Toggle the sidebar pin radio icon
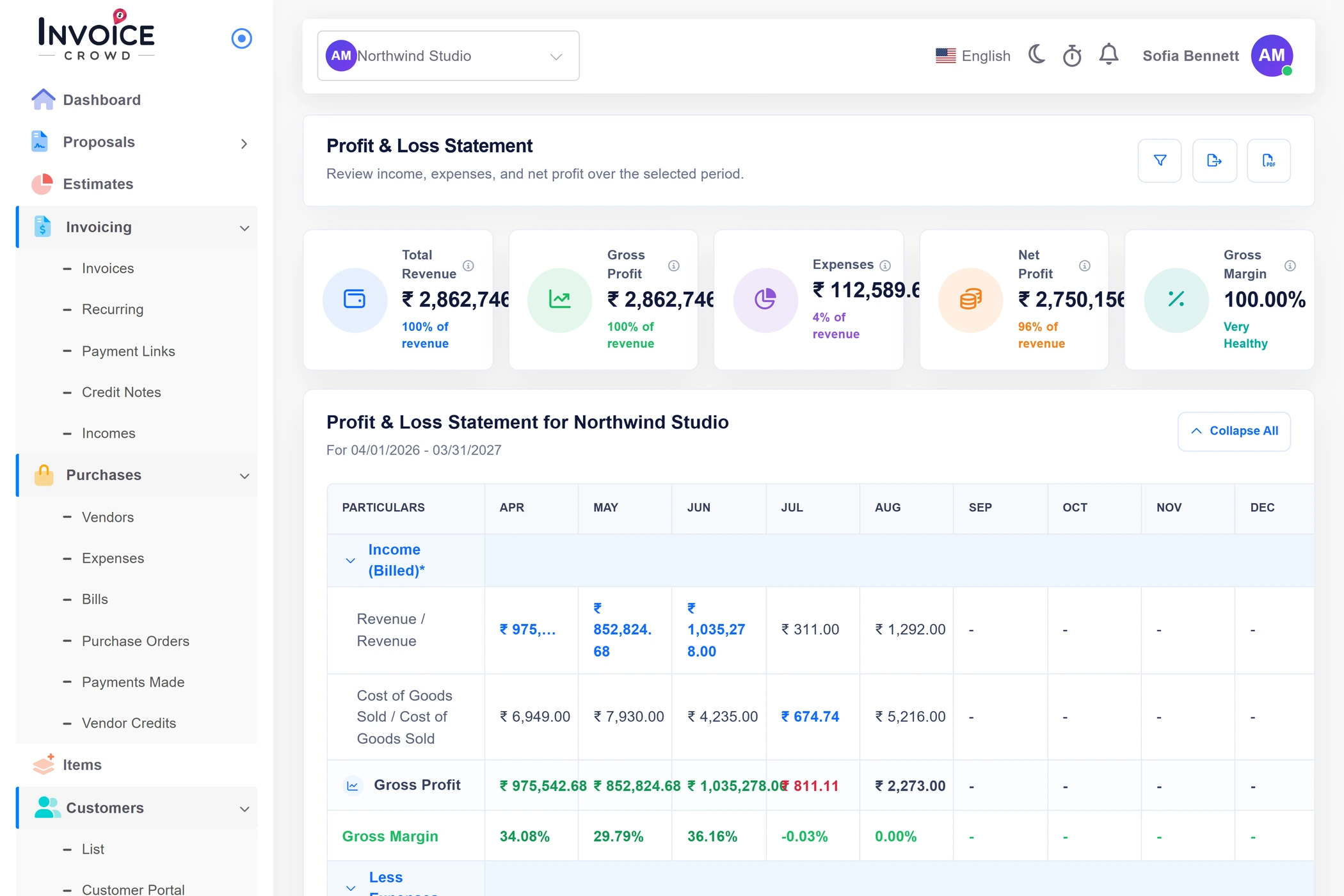This screenshot has height=896, width=1344. [241, 38]
